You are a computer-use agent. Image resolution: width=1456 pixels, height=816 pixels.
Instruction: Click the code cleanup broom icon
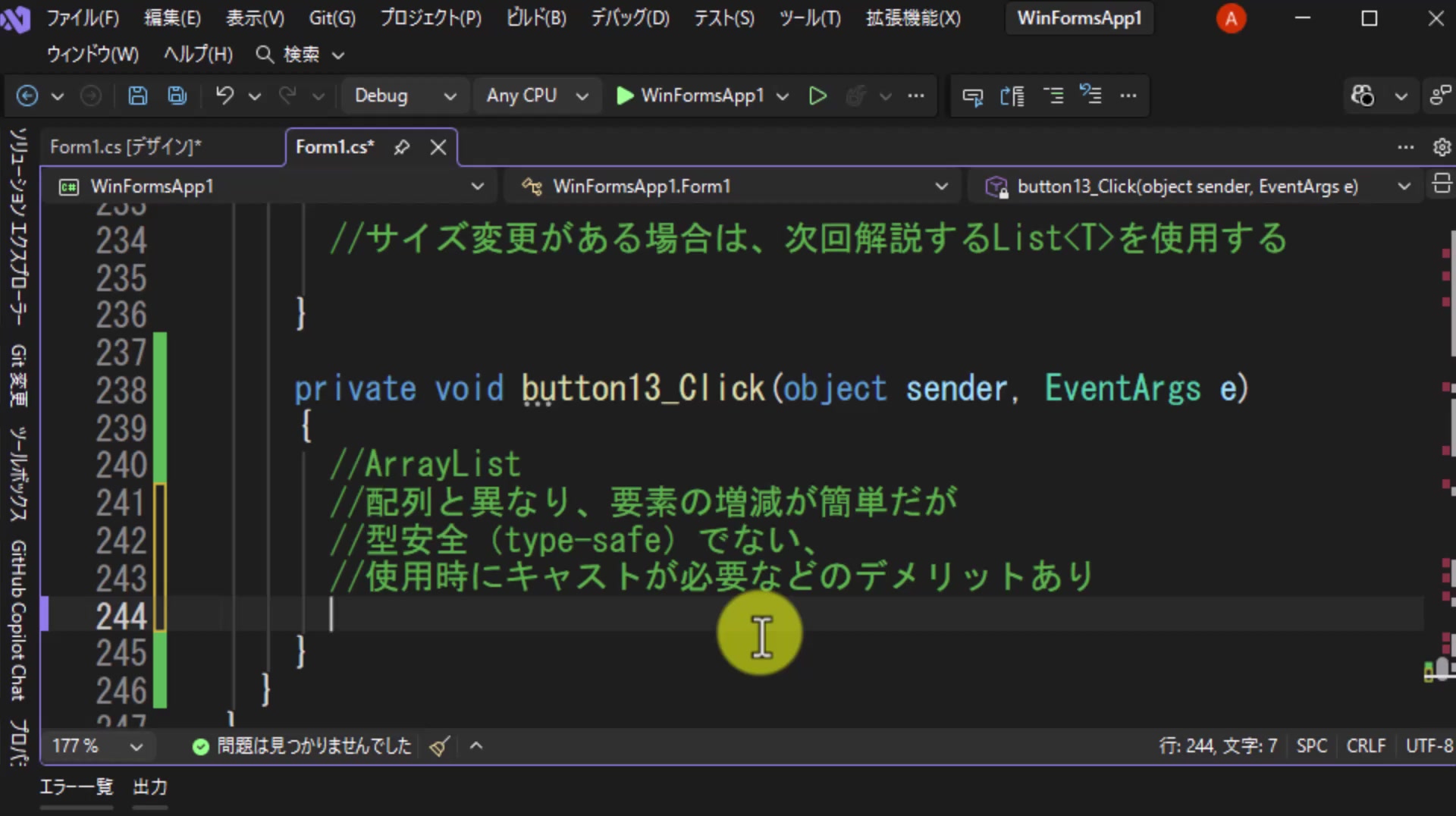tap(439, 746)
